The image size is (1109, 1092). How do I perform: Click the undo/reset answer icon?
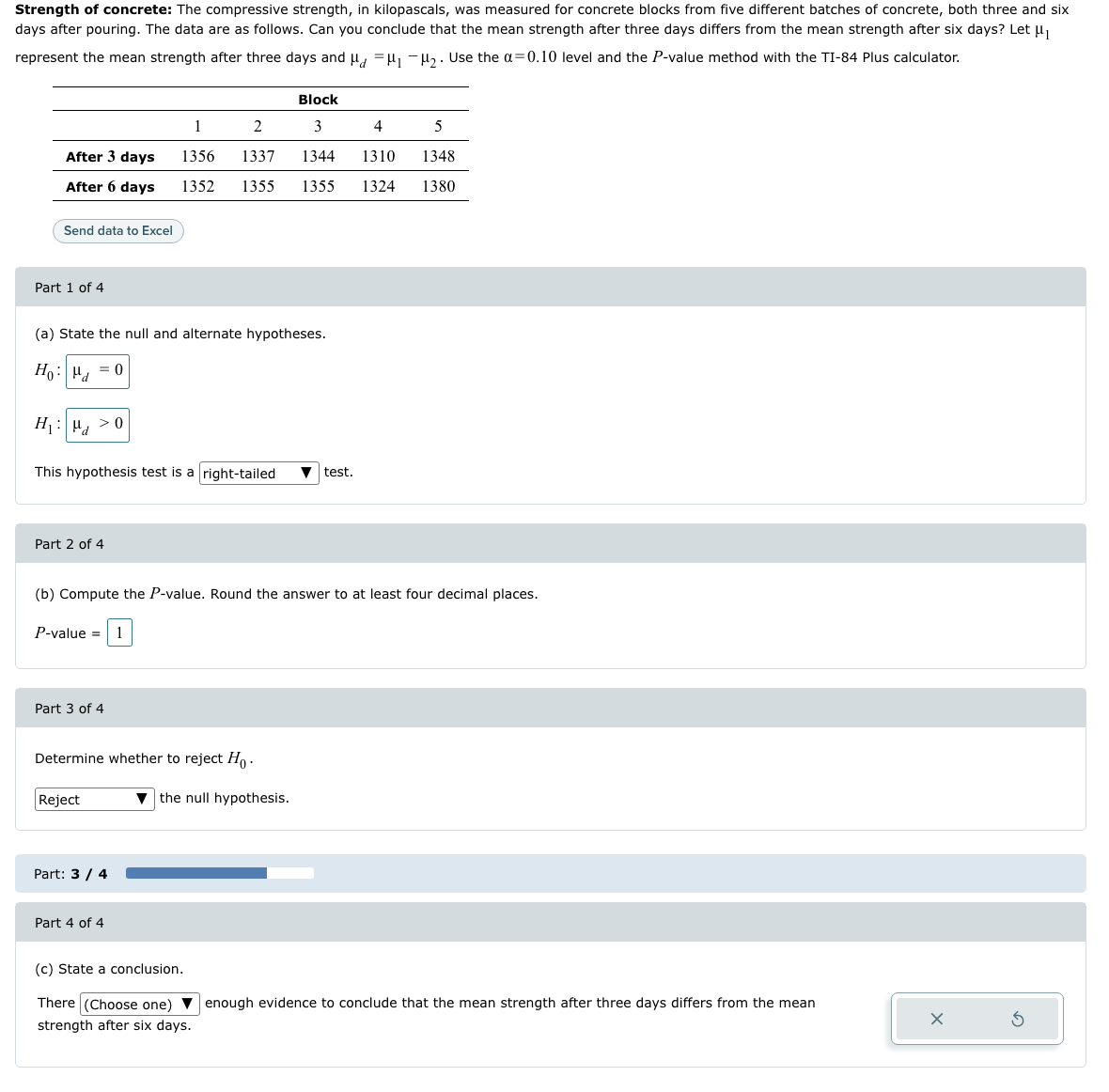click(x=1019, y=1019)
